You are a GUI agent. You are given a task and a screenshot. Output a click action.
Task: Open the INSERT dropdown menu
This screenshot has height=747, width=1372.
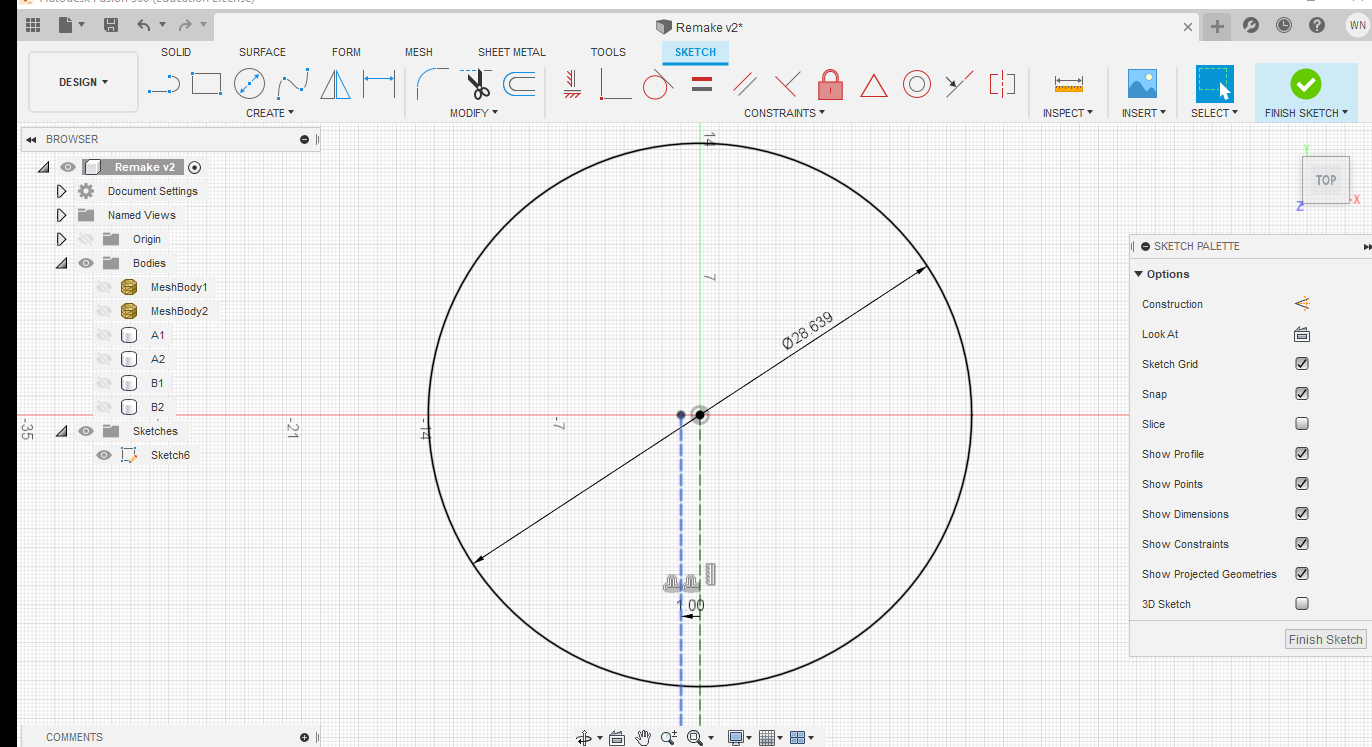click(x=1144, y=113)
